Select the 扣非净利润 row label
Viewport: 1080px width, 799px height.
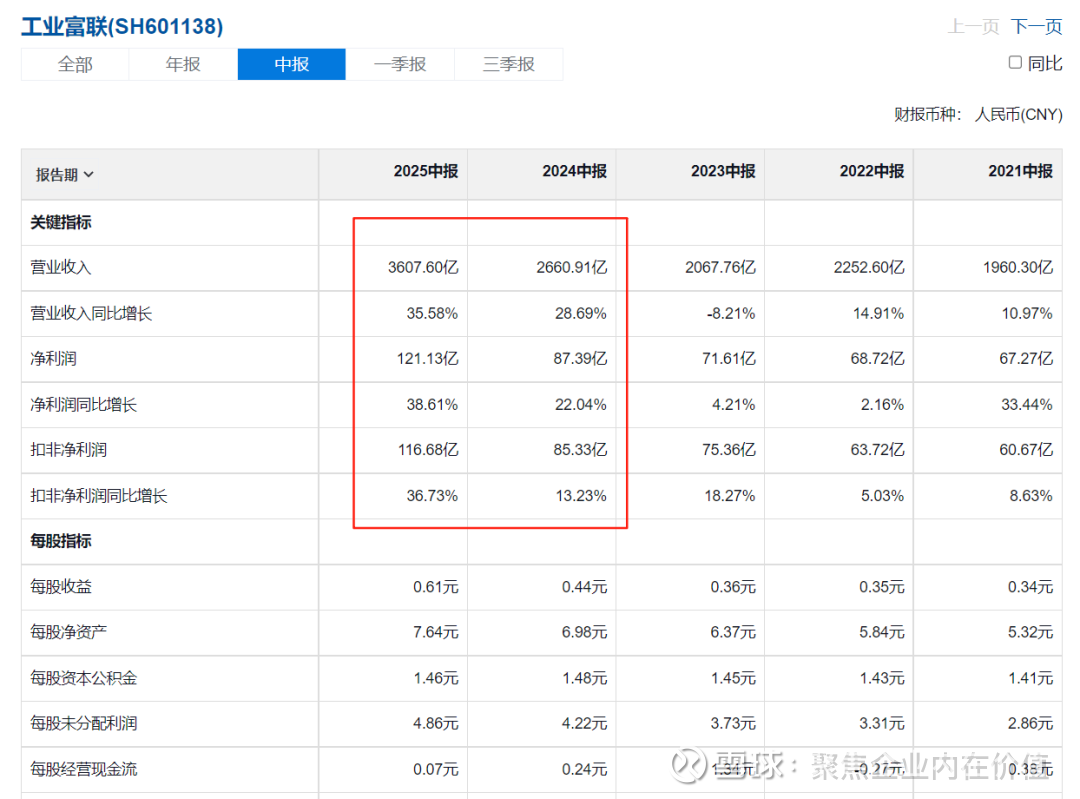coord(68,450)
